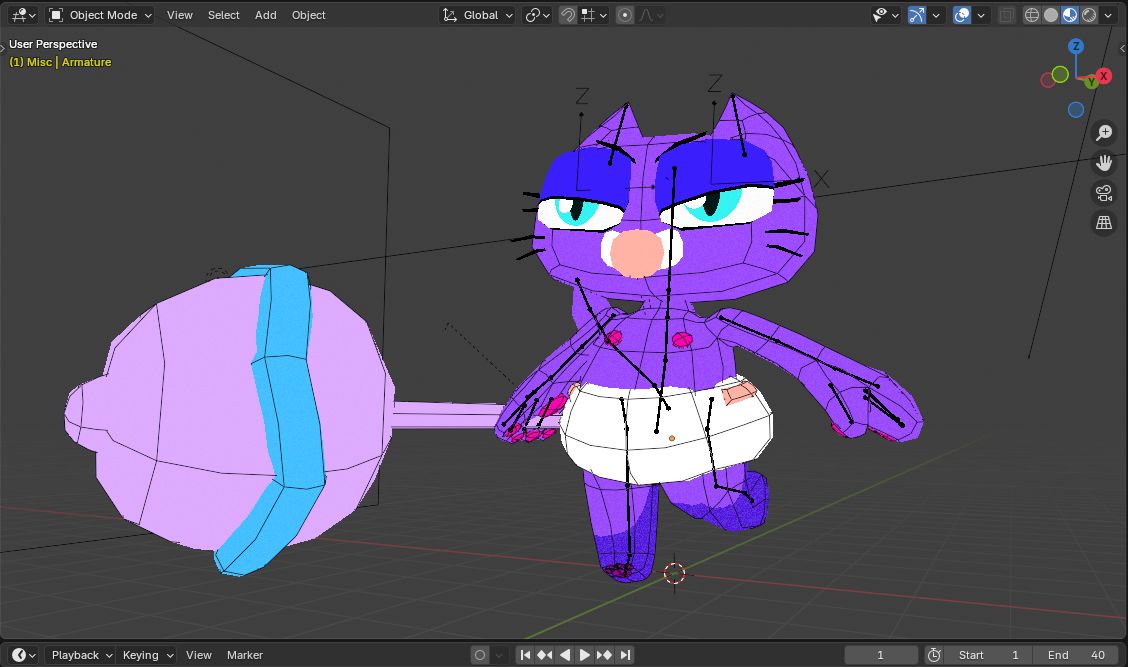This screenshot has height=667, width=1128.
Task: Toggle preview range stopwatch icon
Action: click(934, 655)
